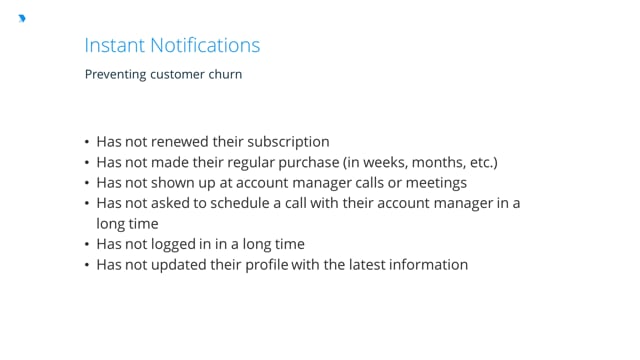Viewport: 640px width, 360px height.
Task: Select 'Has not logged in in a long time'
Action: tap(200, 244)
